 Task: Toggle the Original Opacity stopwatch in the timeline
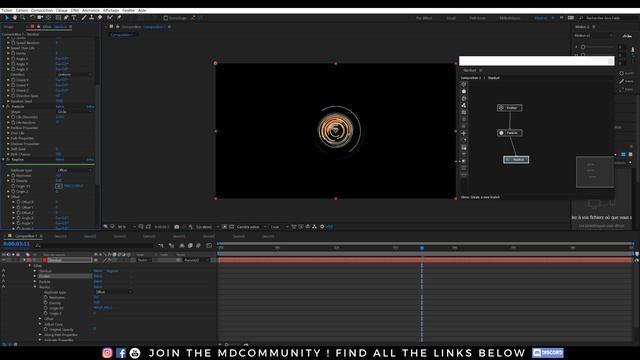pos(46,329)
